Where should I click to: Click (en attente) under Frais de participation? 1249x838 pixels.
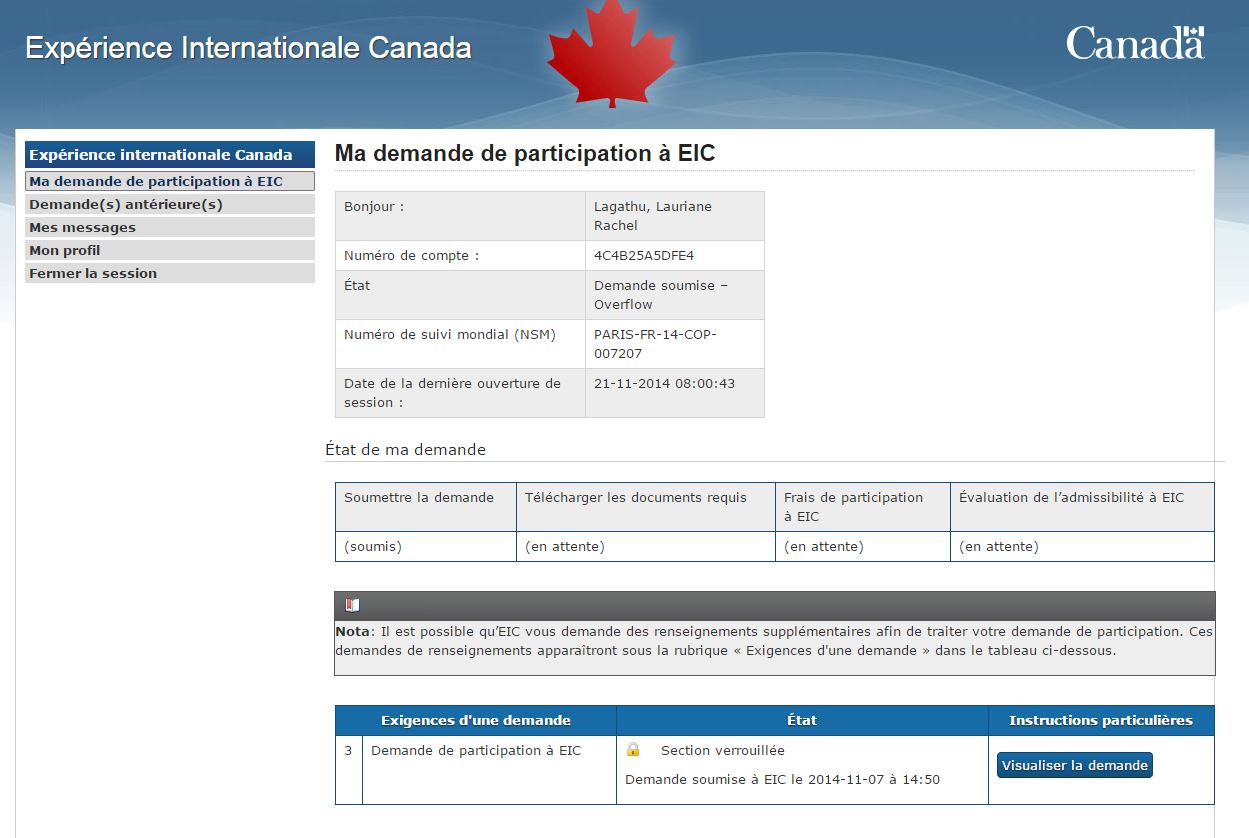[x=824, y=547]
